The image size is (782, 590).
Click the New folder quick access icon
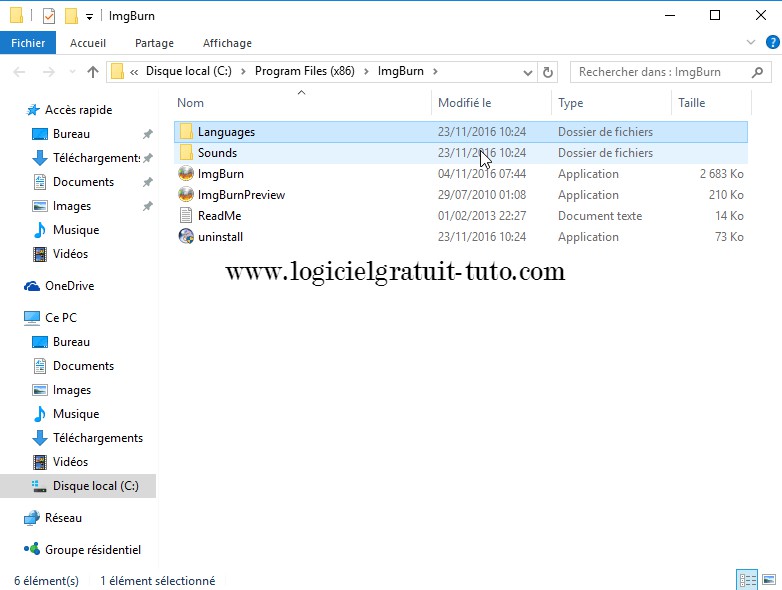click(x=71, y=16)
